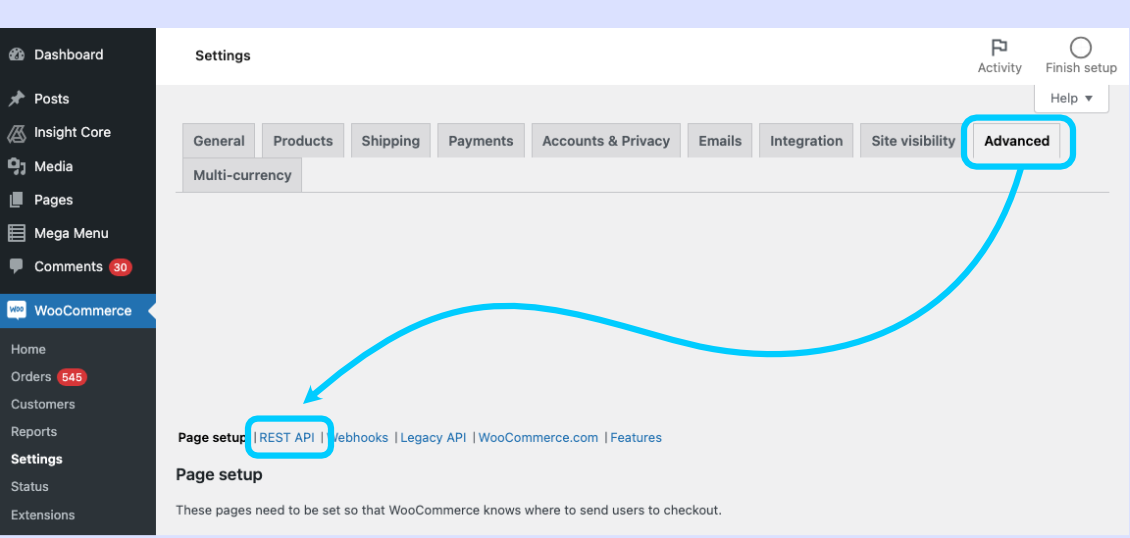The height and width of the screenshot is (538, 1130).
Task: Click the Finish setup circle icon
Action: click(1080, 48)
